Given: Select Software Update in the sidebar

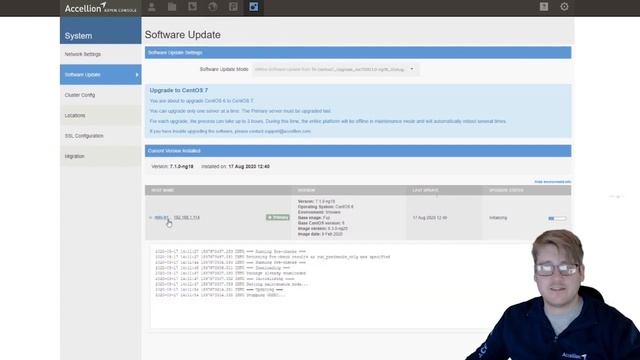Looking at the screenshot, I should click(100, 74).
